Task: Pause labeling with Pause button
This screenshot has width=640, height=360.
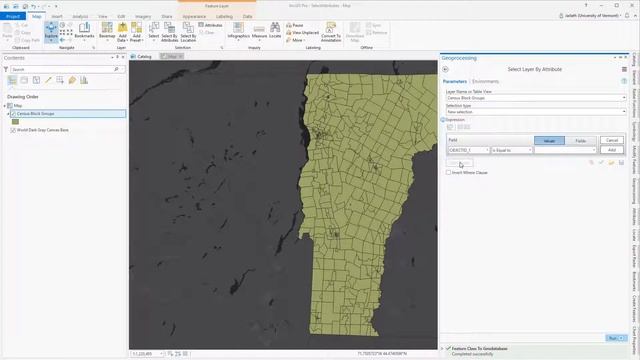Action: (x=295, y=25)
